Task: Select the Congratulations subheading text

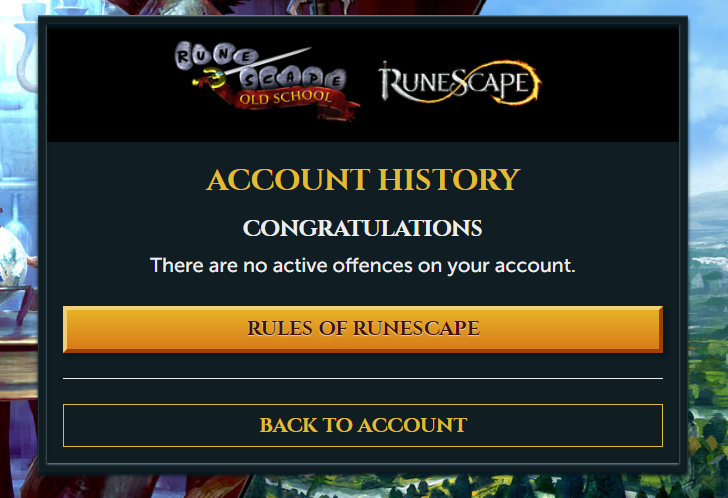Action: point(363,228)
